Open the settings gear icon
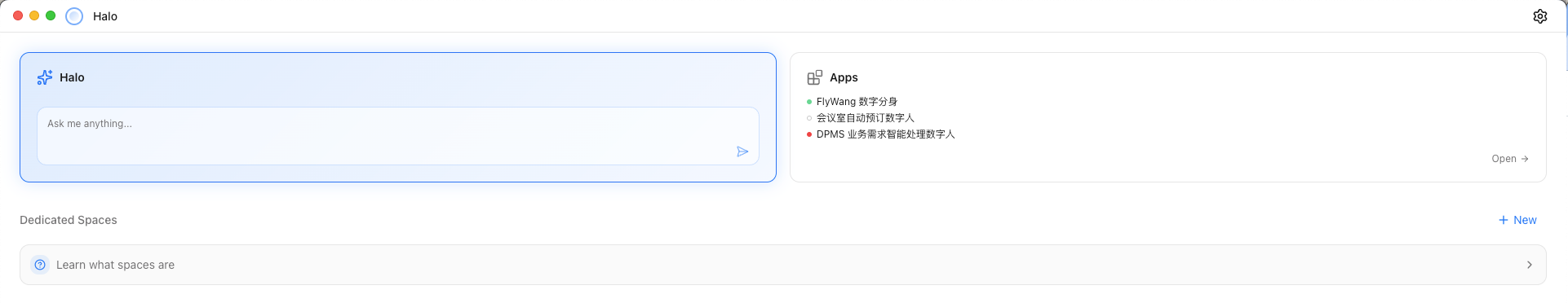This screenshot has width=1568, height=303. (1539, 16)
